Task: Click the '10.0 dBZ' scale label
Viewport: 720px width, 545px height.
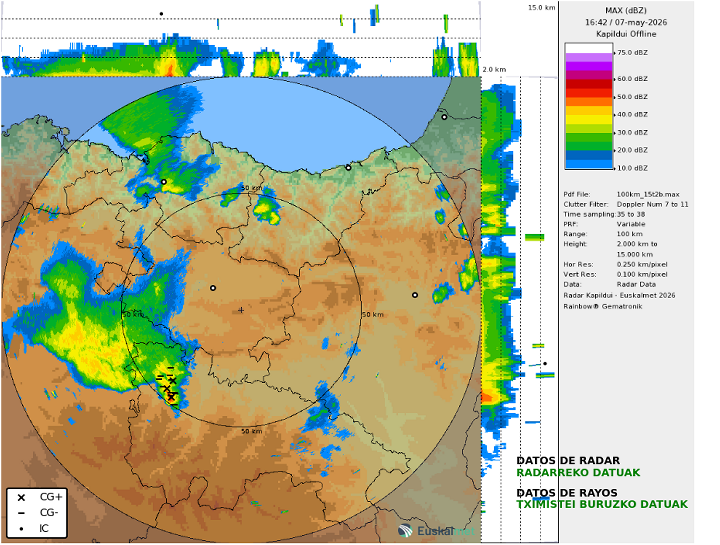Action: click(x=632, y=168)
